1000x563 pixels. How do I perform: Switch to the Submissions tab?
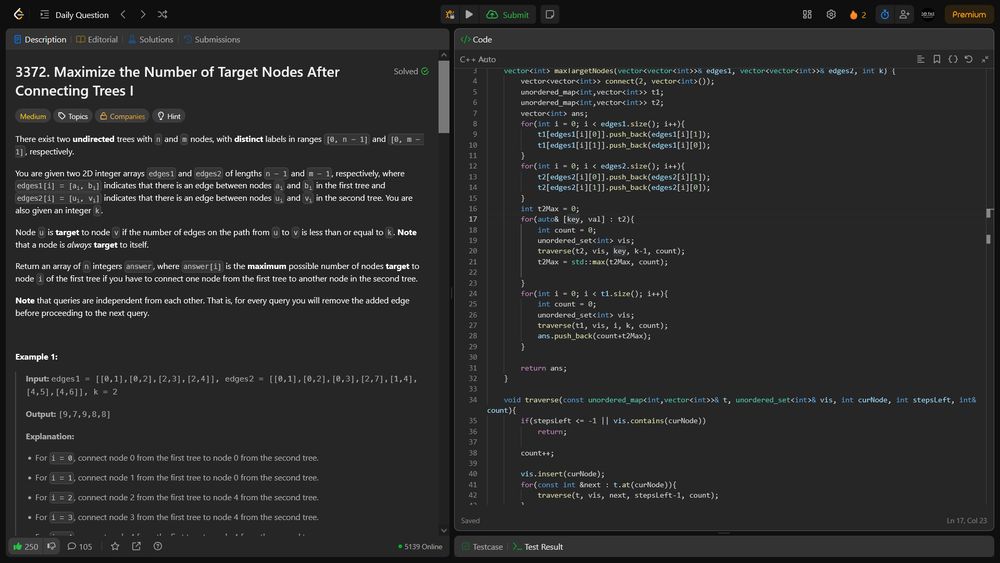pos(212,40)
